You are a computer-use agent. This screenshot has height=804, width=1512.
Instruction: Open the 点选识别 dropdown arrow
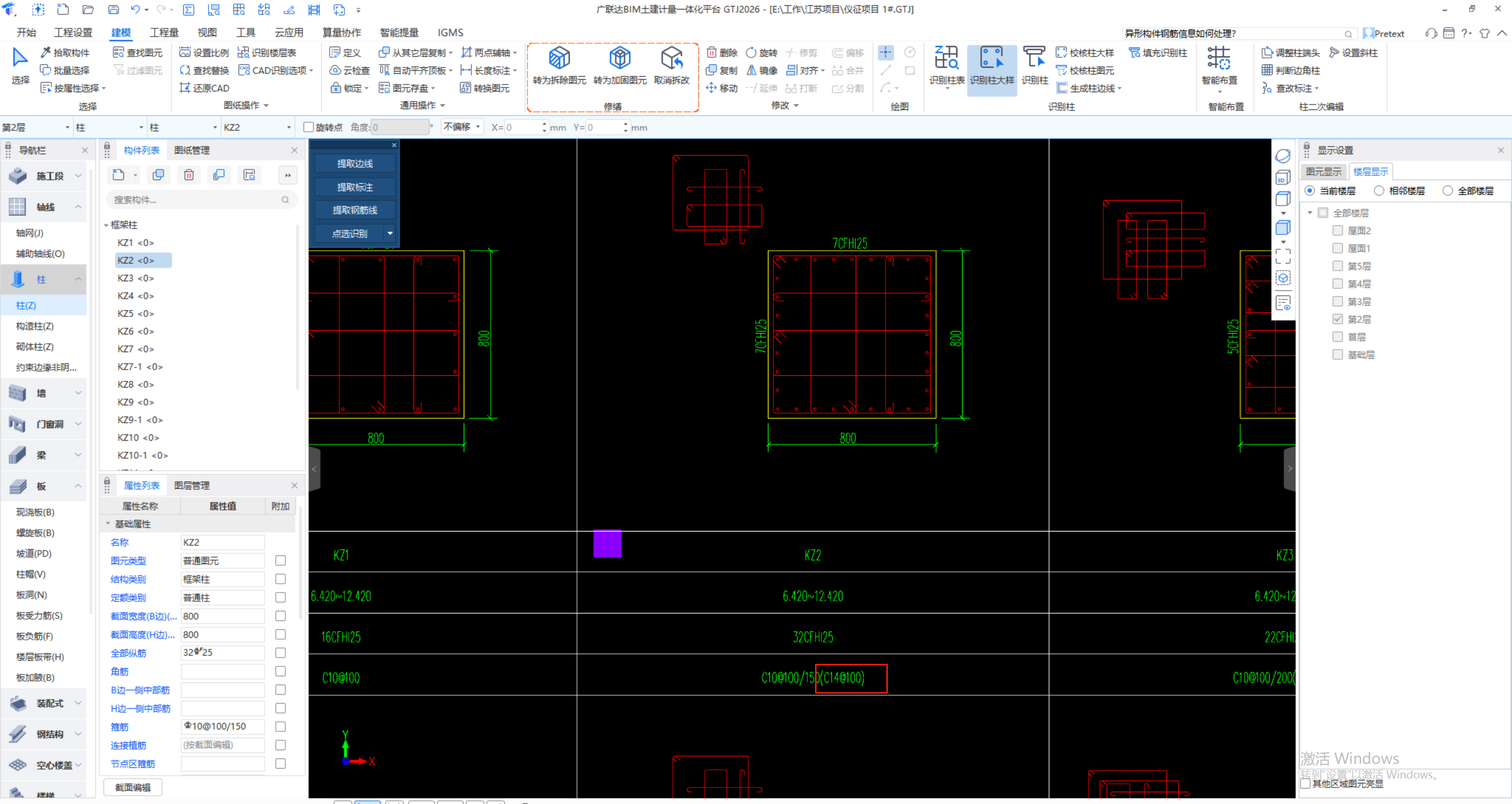(390, 233)
